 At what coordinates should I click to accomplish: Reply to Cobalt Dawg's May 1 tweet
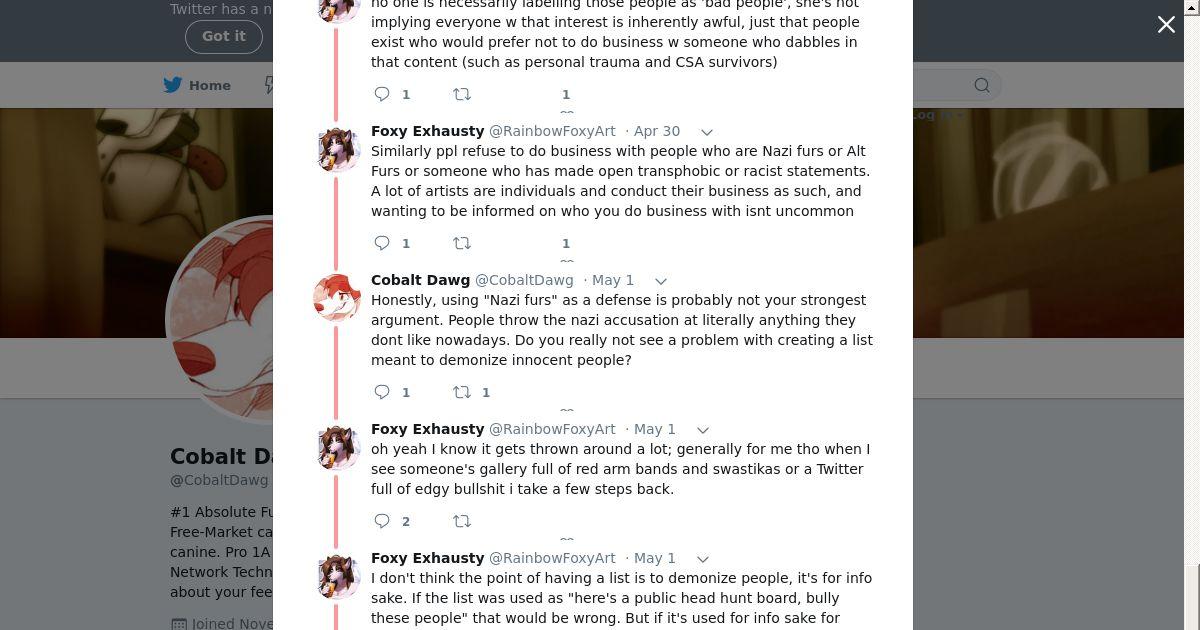(x=382, y=392)
